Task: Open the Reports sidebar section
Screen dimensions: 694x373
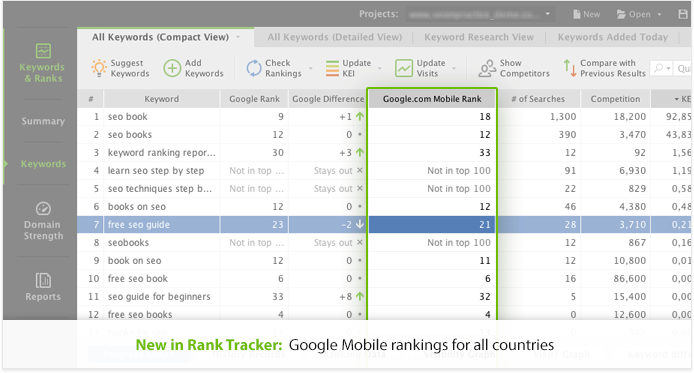Action: point(43,287)
